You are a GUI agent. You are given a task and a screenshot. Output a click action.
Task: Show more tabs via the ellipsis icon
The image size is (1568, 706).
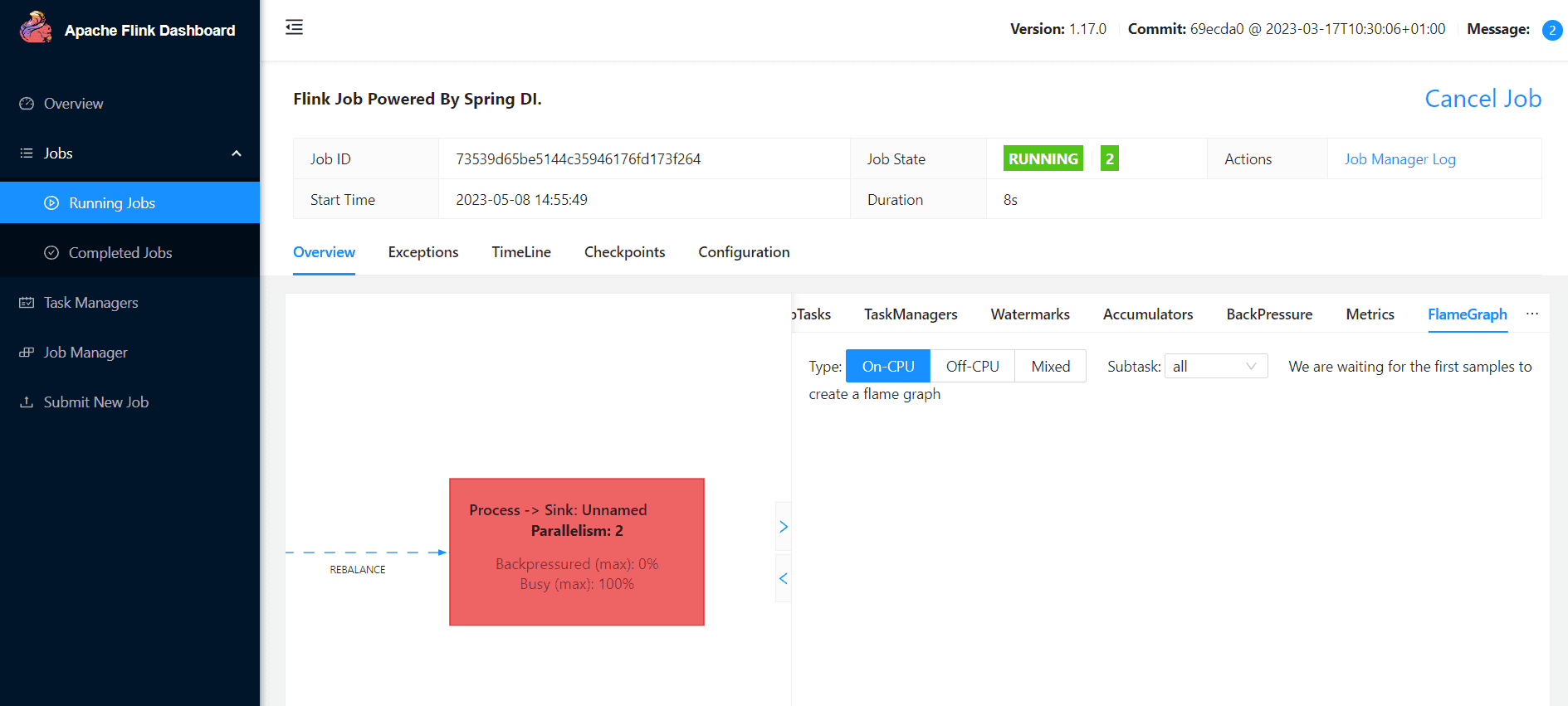point(1532,314)
